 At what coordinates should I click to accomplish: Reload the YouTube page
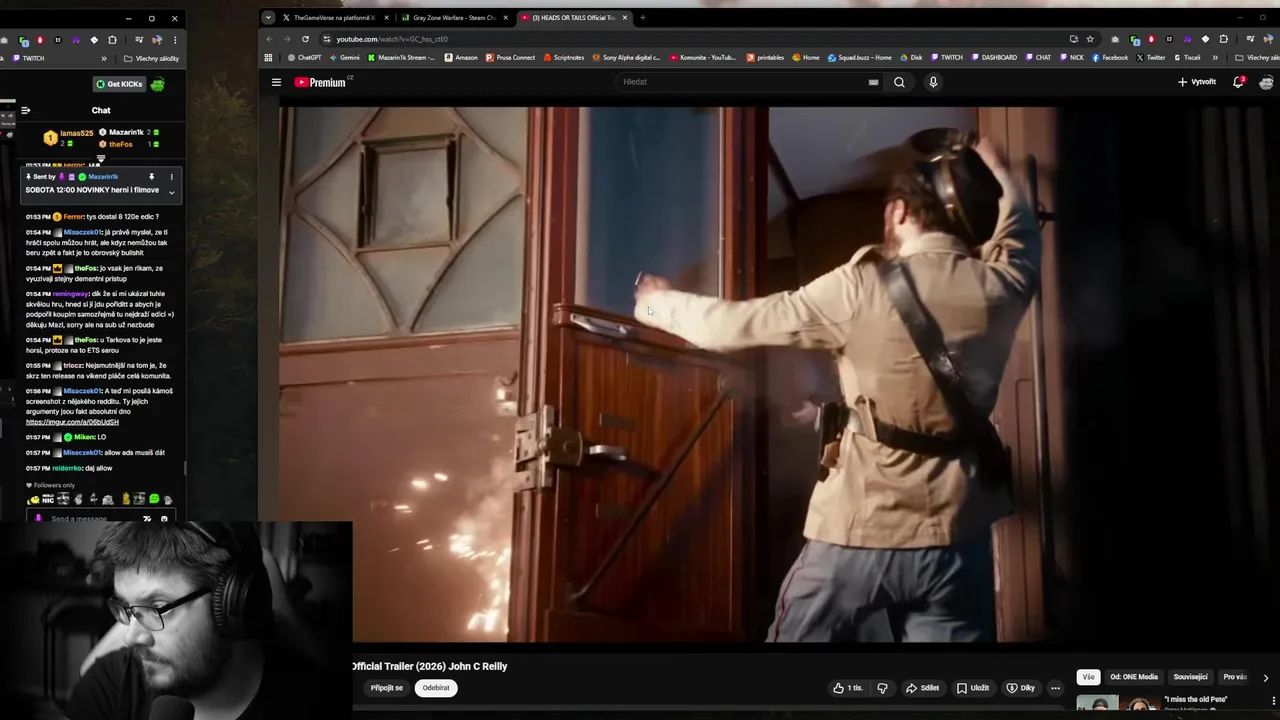point(305,39)
